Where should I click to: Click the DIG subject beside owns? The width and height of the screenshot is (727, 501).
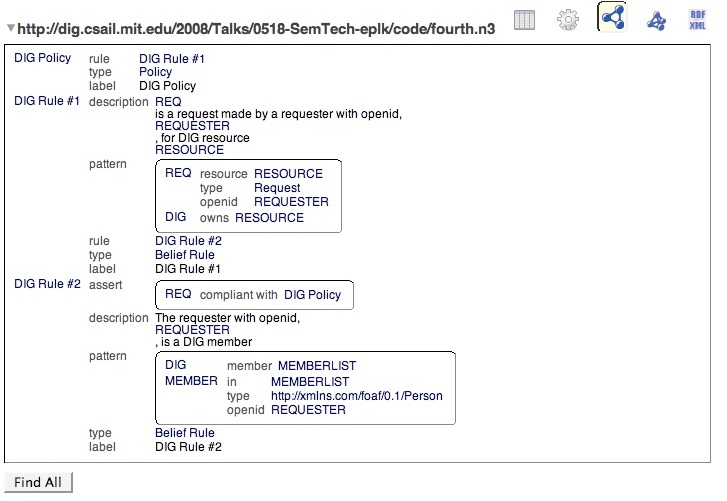click(175, 216)
